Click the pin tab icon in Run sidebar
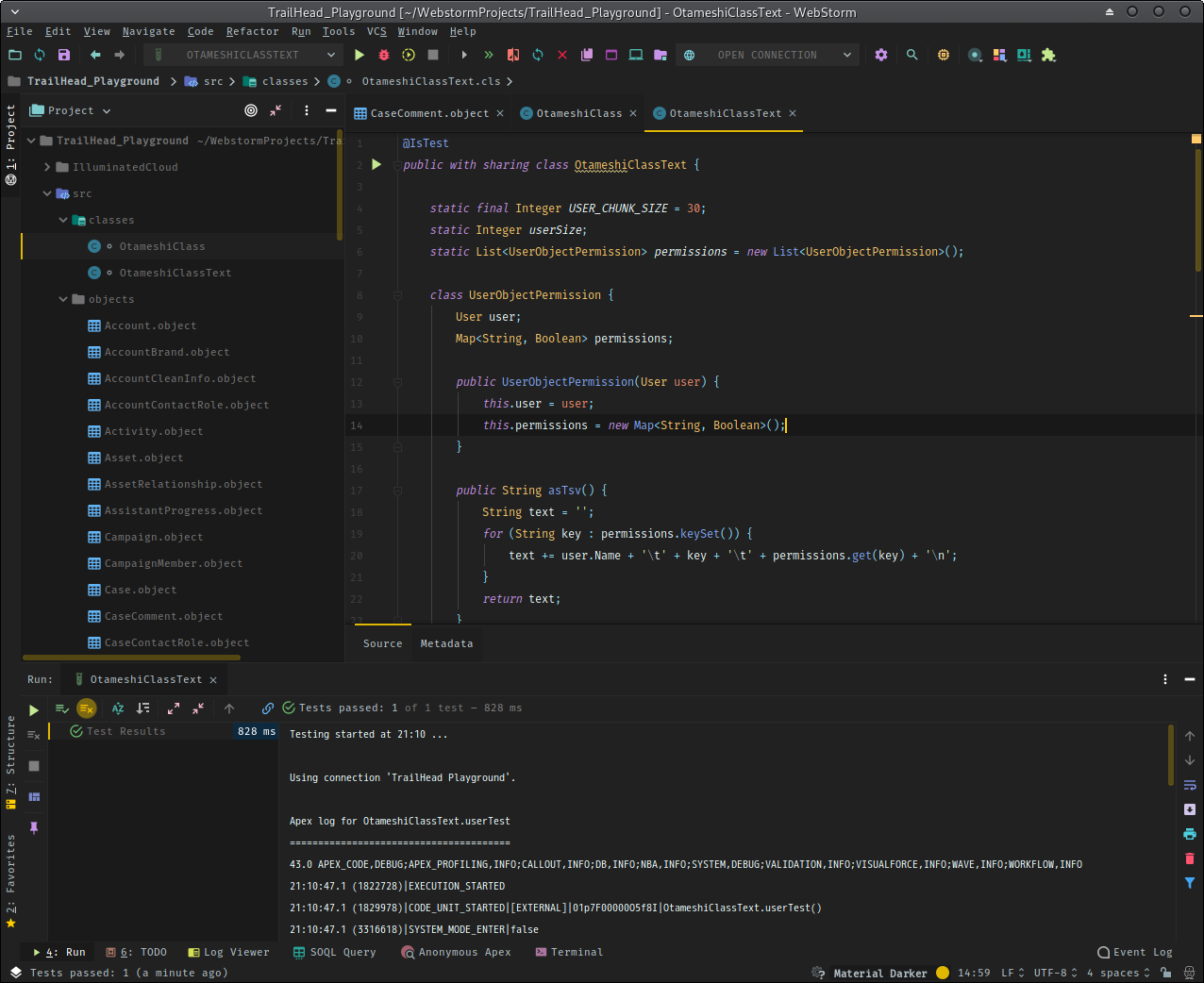Image resolution: width=1204 pixels, height=983 pixels. (34, 827)
